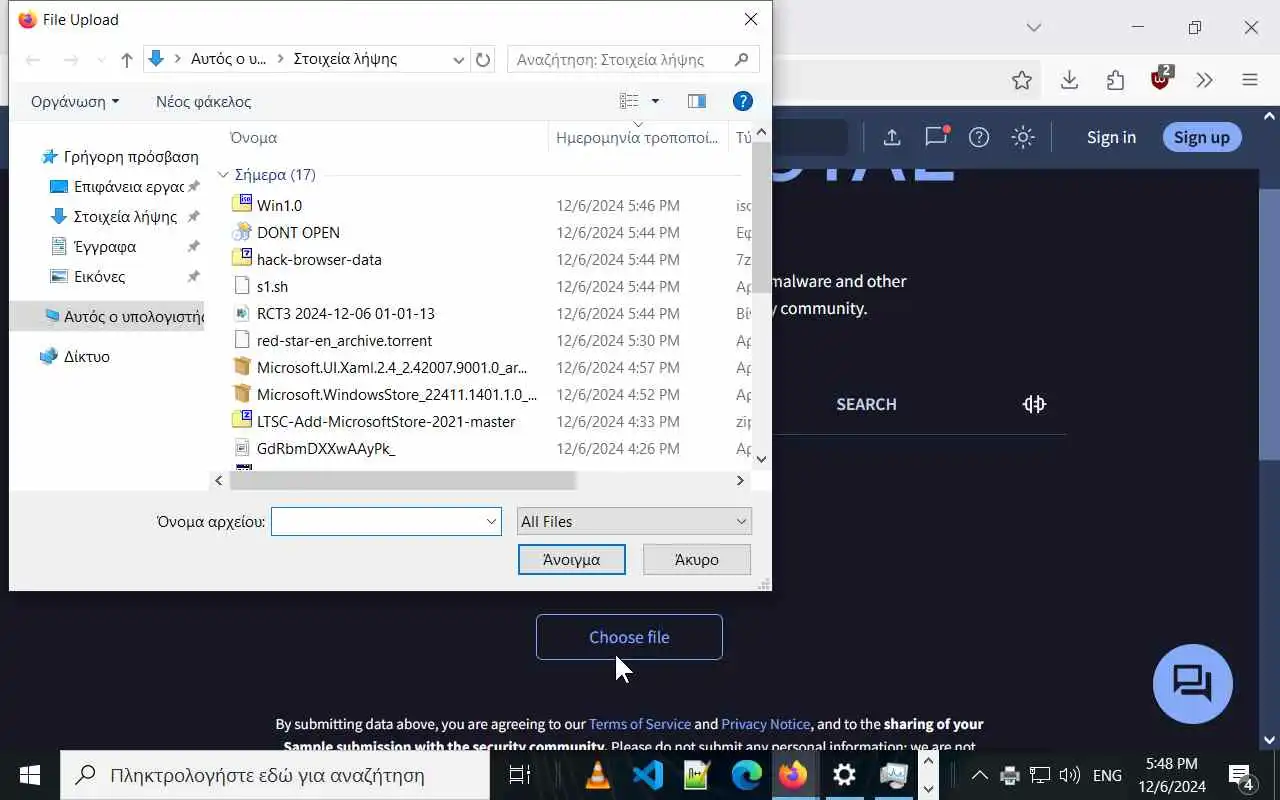The height and width of the screenshot is (800, 1280).
Task: Click the Sign up button
Action: 1202,137
